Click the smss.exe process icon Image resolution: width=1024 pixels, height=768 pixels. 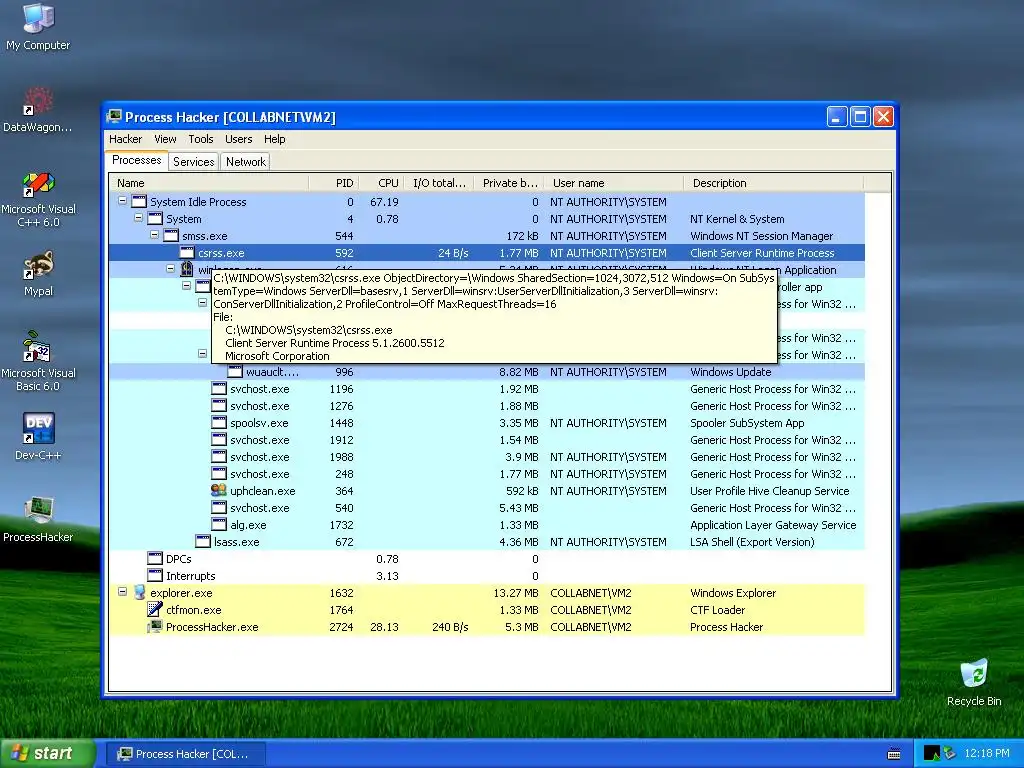171,235
